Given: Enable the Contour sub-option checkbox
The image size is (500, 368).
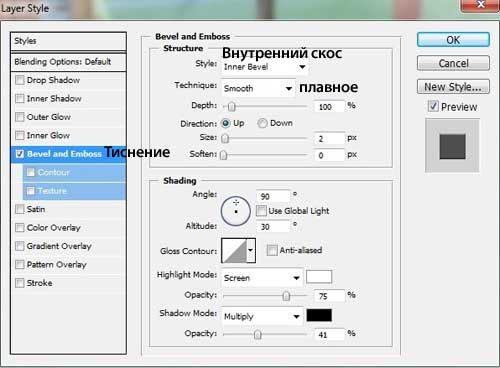Looking at the screenshot, I should point(31,172).
